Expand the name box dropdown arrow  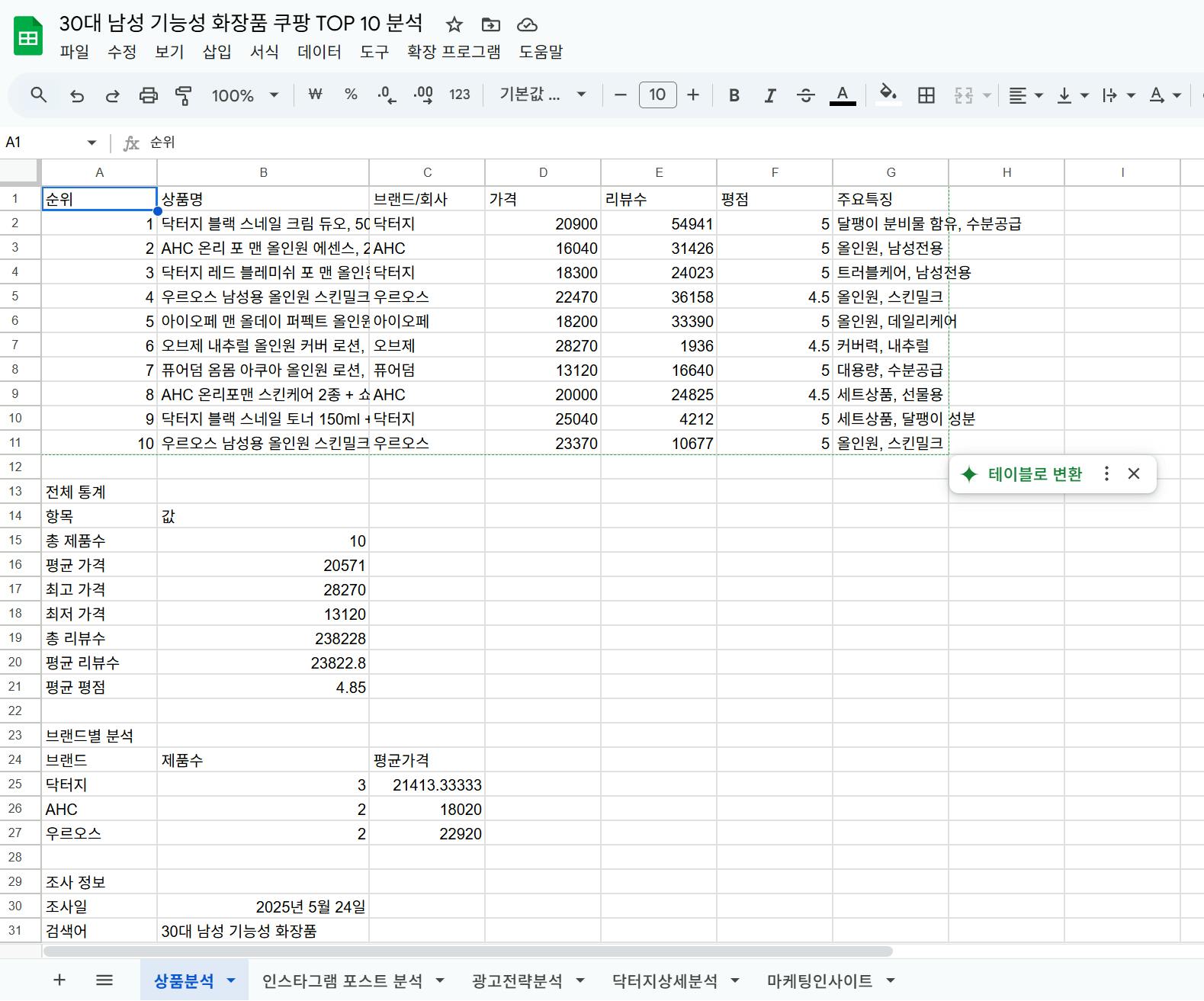(x=92, y=143)
